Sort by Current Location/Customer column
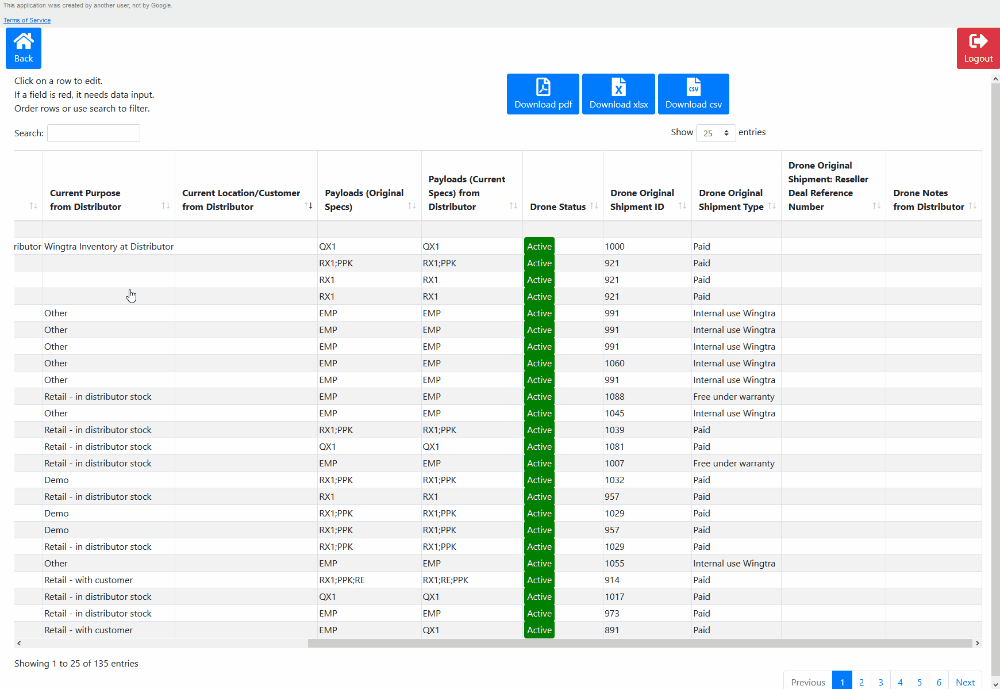 [245, 199]
